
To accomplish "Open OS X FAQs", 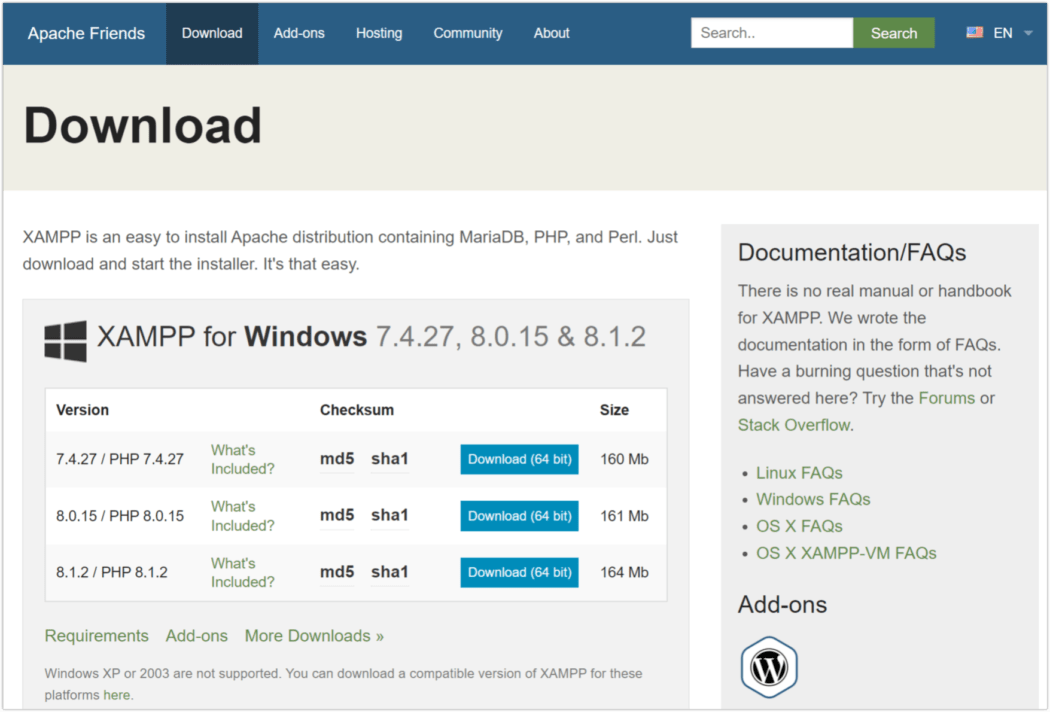I will (x=799, y=526).
